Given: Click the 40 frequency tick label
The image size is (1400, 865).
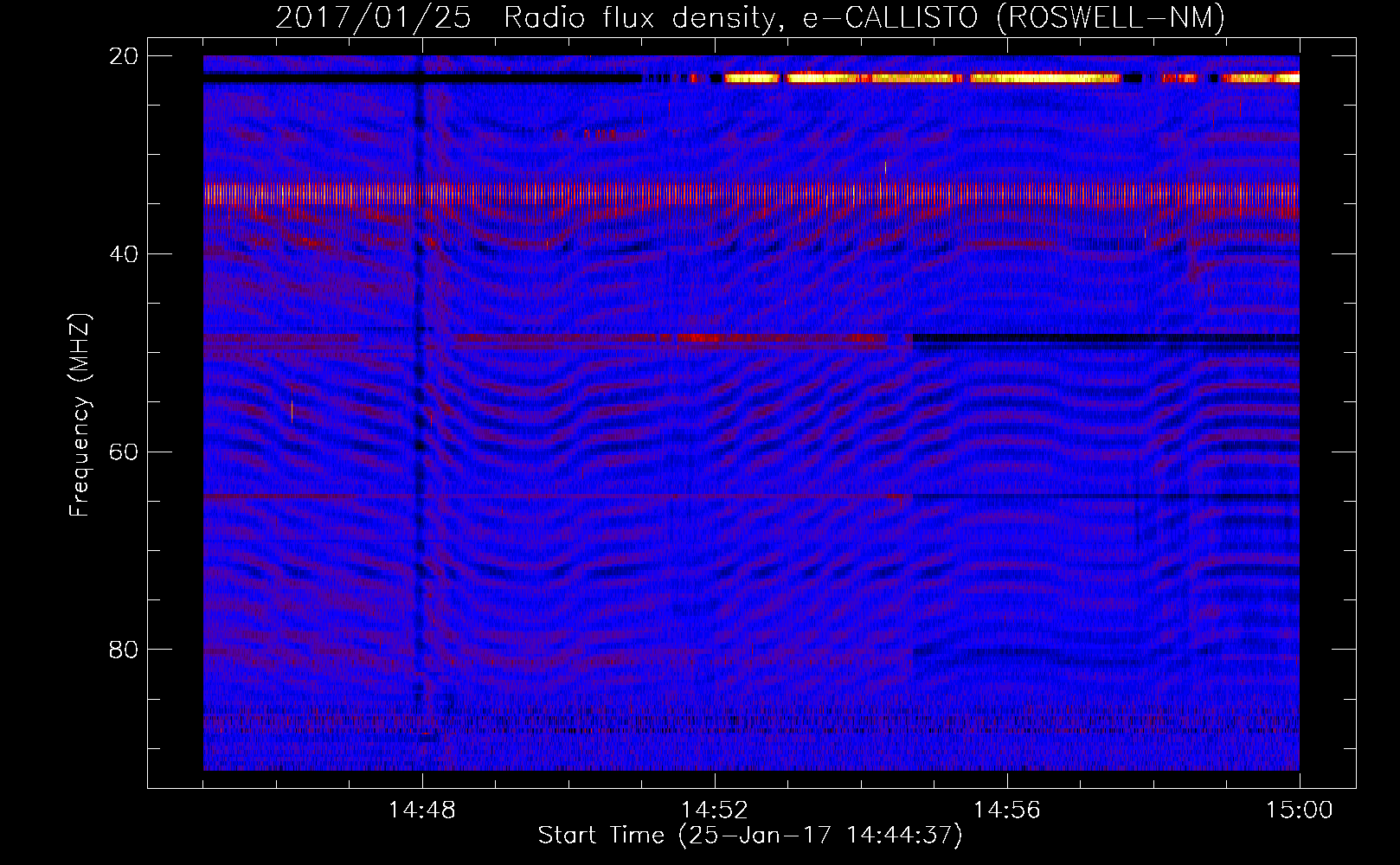Looking at the screenshot, I should click(124, 254).
